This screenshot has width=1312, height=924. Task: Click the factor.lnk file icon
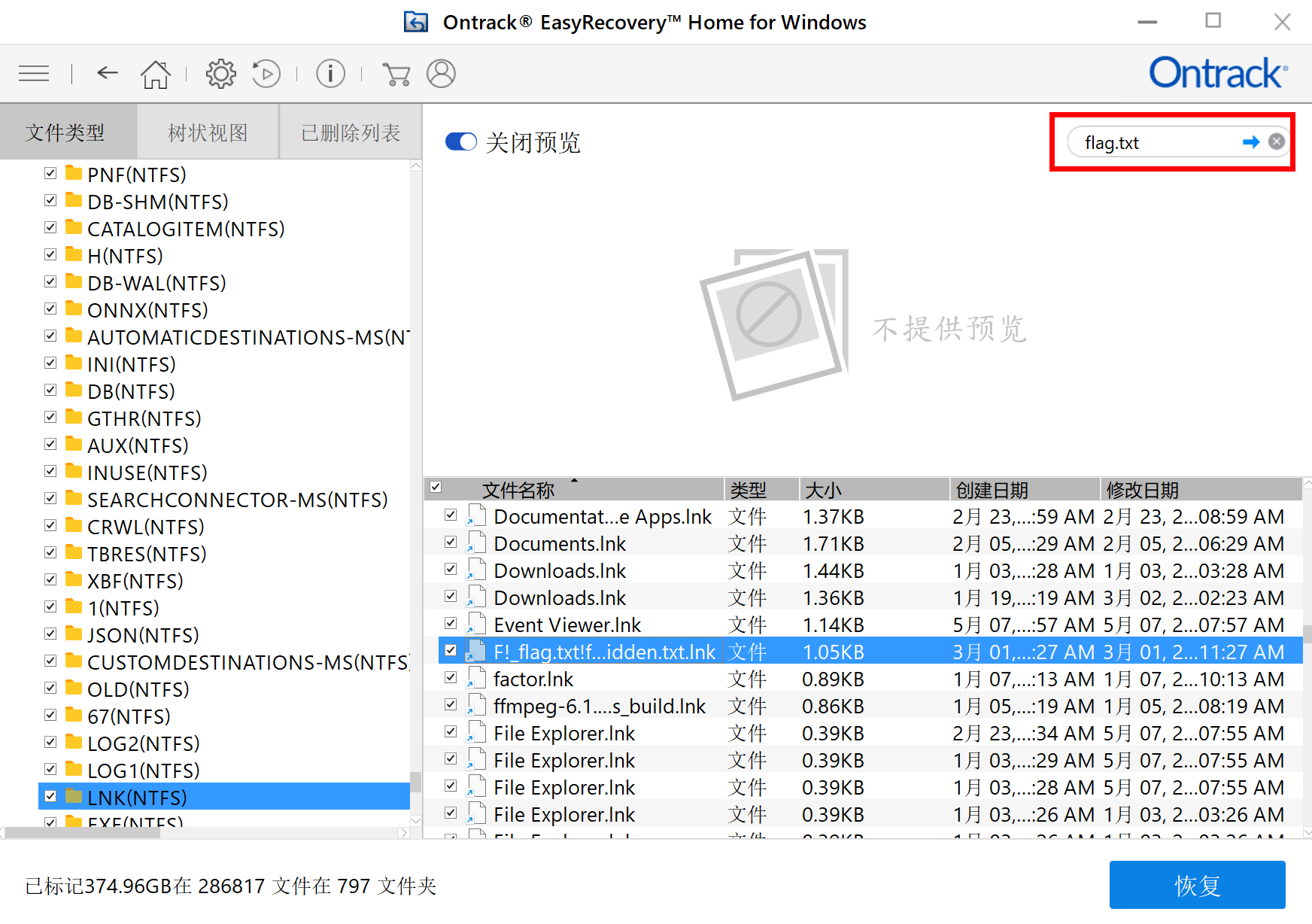(475, 678)
